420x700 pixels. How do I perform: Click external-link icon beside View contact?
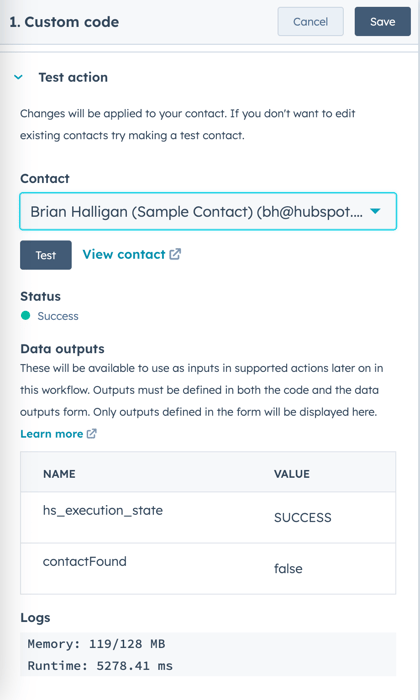(175, 254)
